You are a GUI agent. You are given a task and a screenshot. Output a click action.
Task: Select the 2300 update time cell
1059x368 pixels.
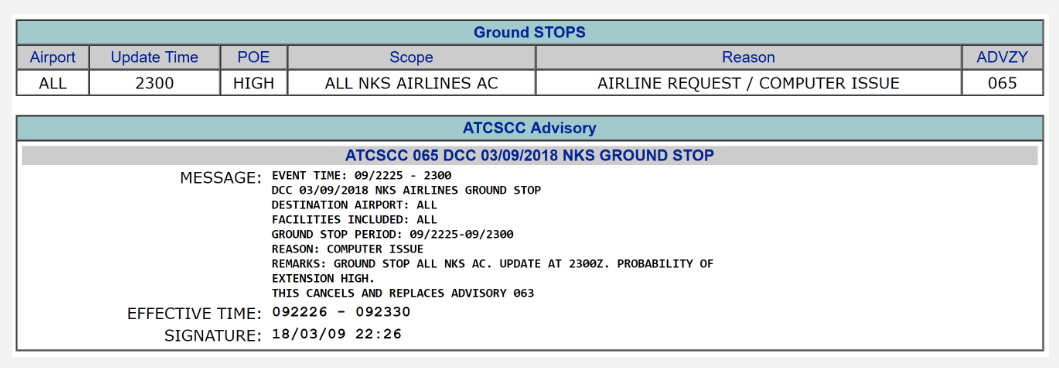coord(154,84)
